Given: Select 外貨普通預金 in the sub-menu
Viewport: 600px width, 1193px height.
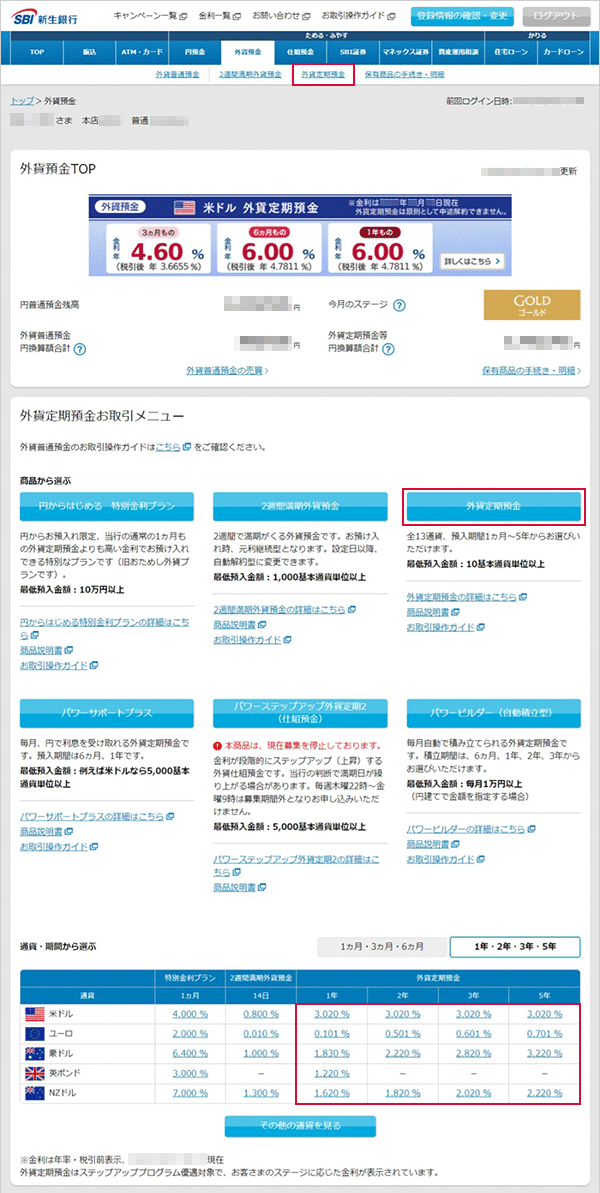Looking at the screenshot, I should 176,75.
